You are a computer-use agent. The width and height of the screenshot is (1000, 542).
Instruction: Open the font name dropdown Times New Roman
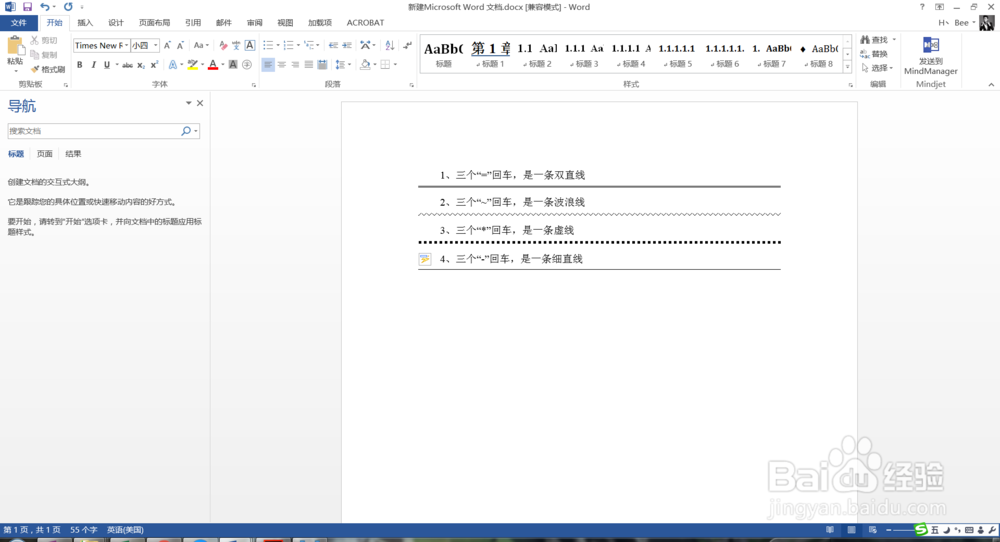[x=126, y=45]
